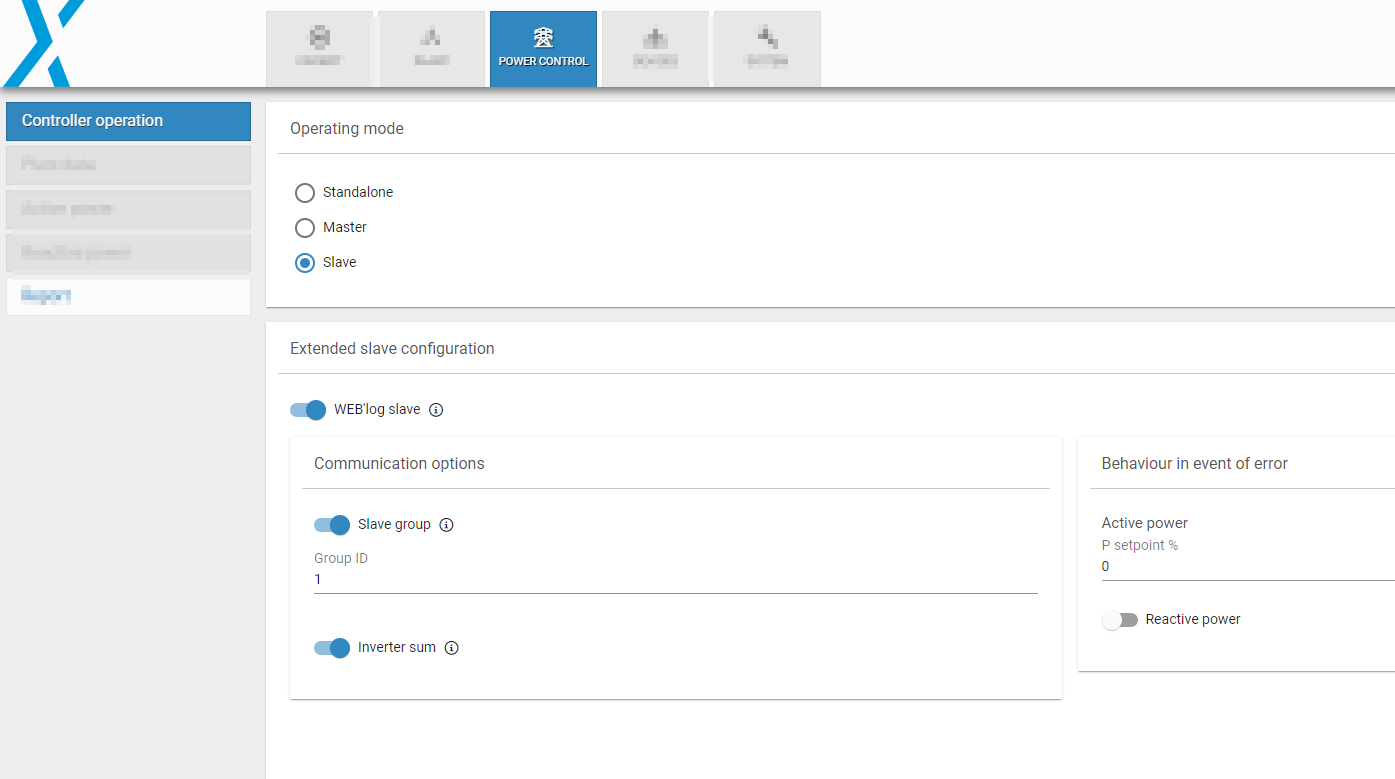Click the power pylon icon in the POWER CONTROL tab
This screenshot has height=779, width=1395.
point(543,39)
